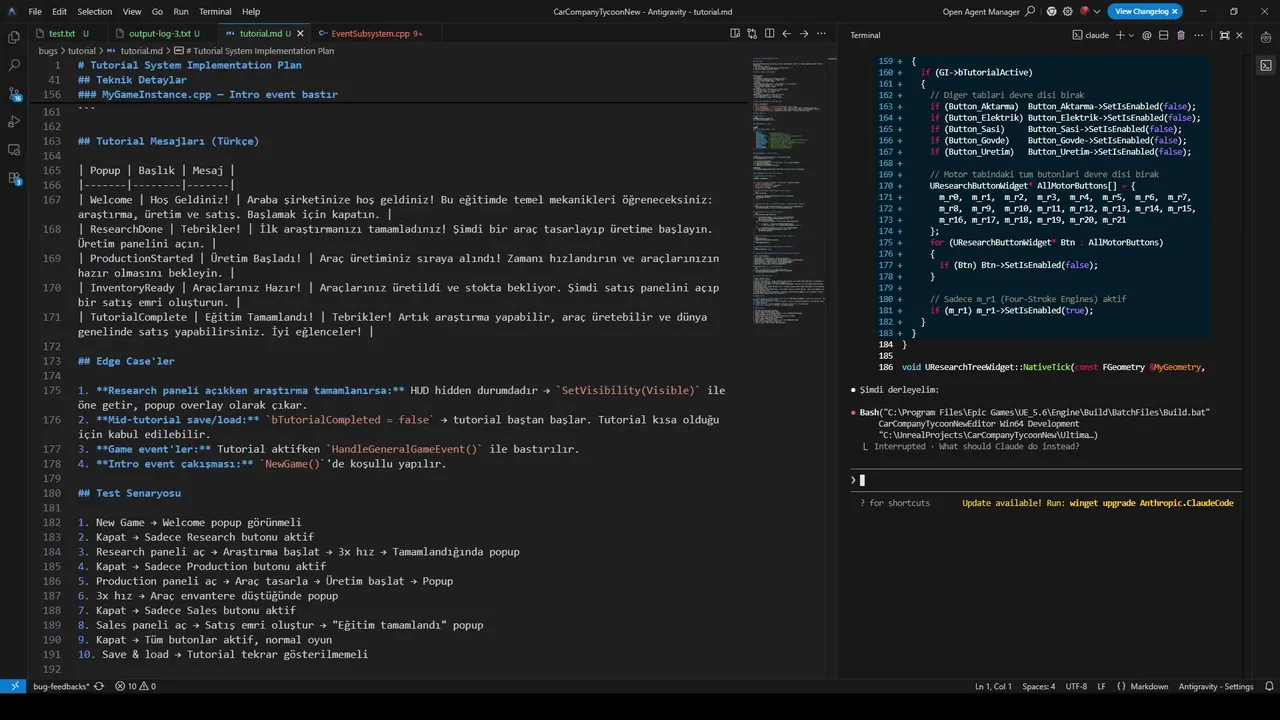Image resolution: width=1280 pixels, height=720 pixels.
Task: Click the tutorial.md breadcrumb
Action: [135, 50]
